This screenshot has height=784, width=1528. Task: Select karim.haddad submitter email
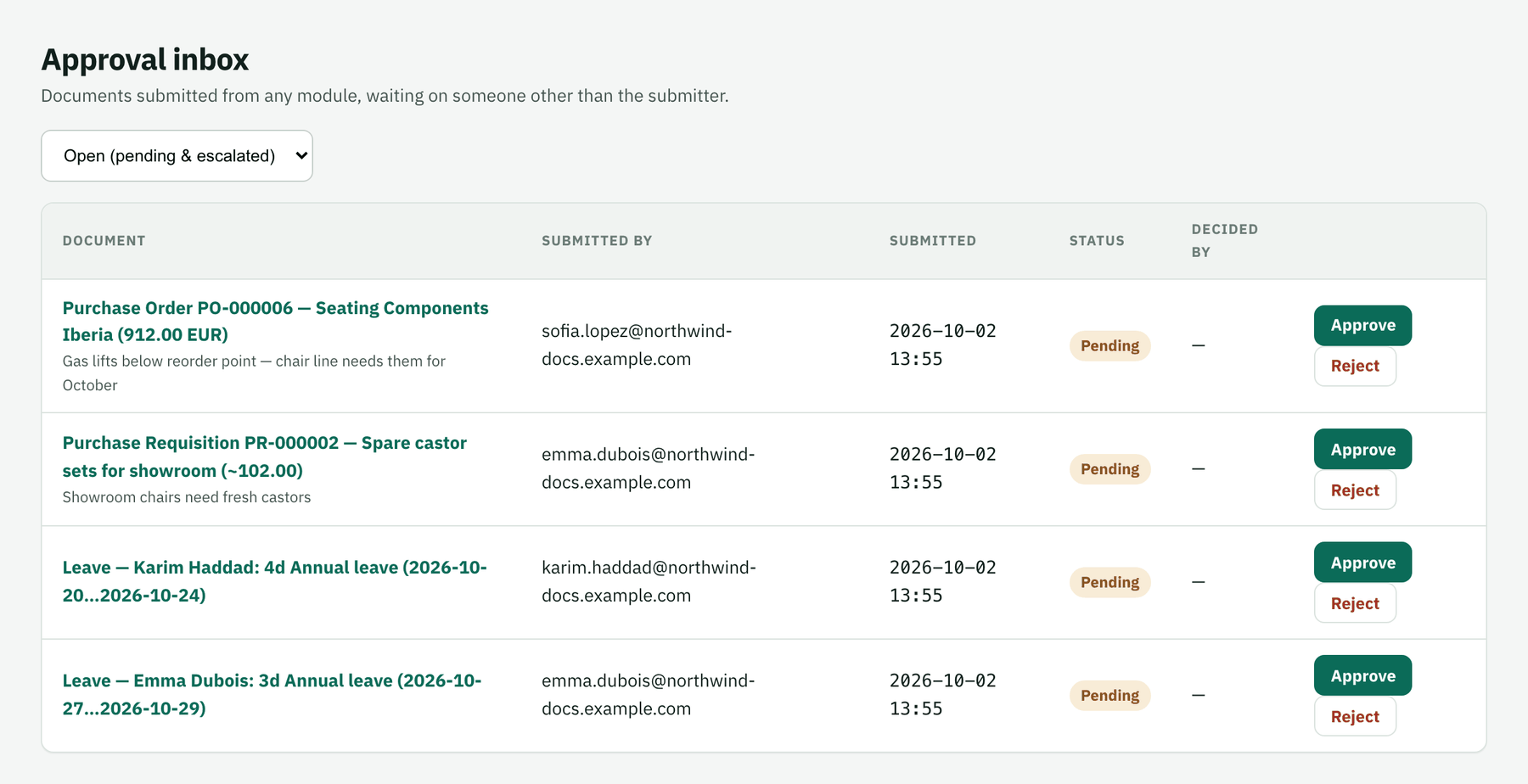tap(649, 581)
